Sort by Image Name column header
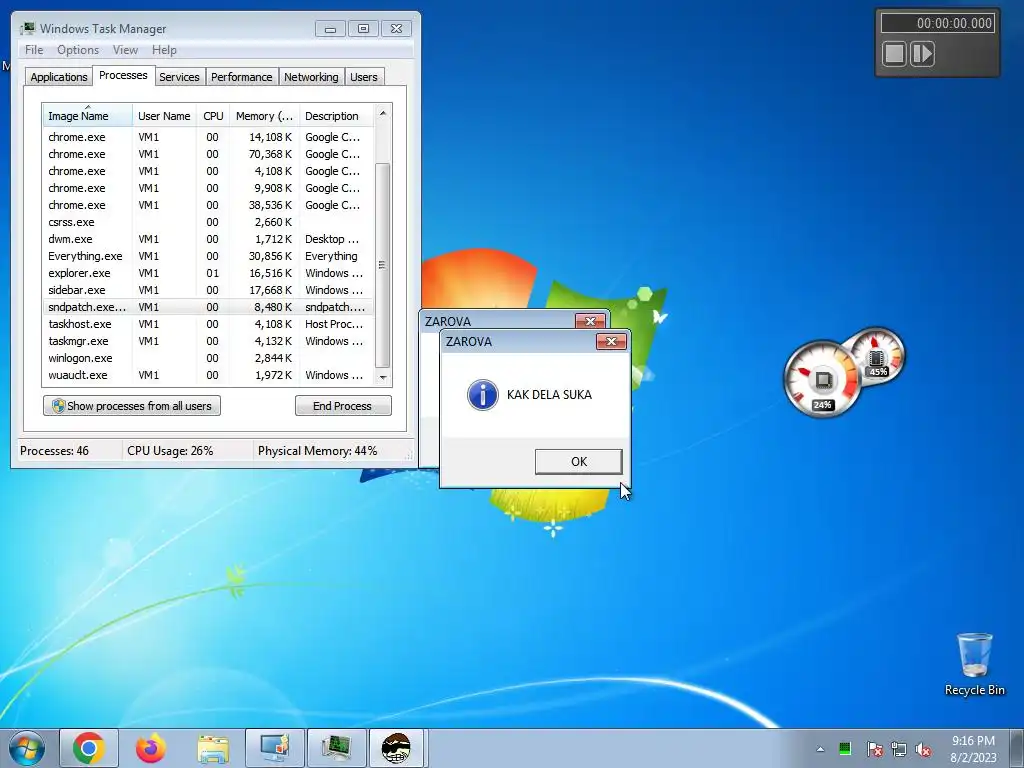This screenshot has width=1024, height=768. click(x=88, y=116)
